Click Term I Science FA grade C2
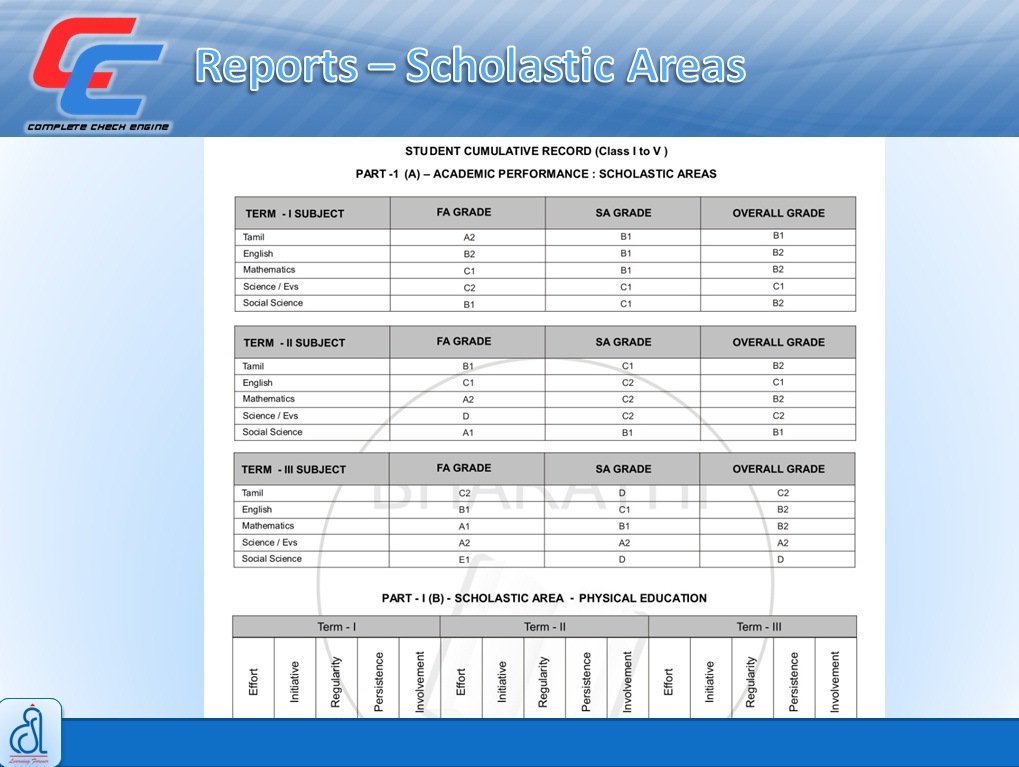 tap(469, 287)
